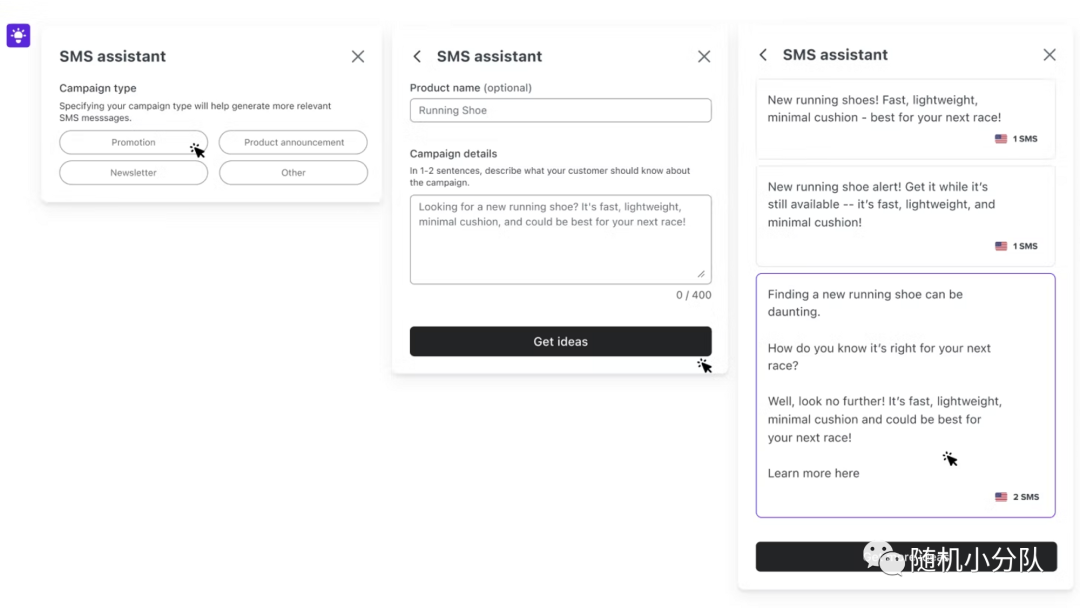Image resolution: width=1080 pixels, height=608 pixels.
Task: Close the Campaign details SMS assistant panel
Action: [703, 56]
